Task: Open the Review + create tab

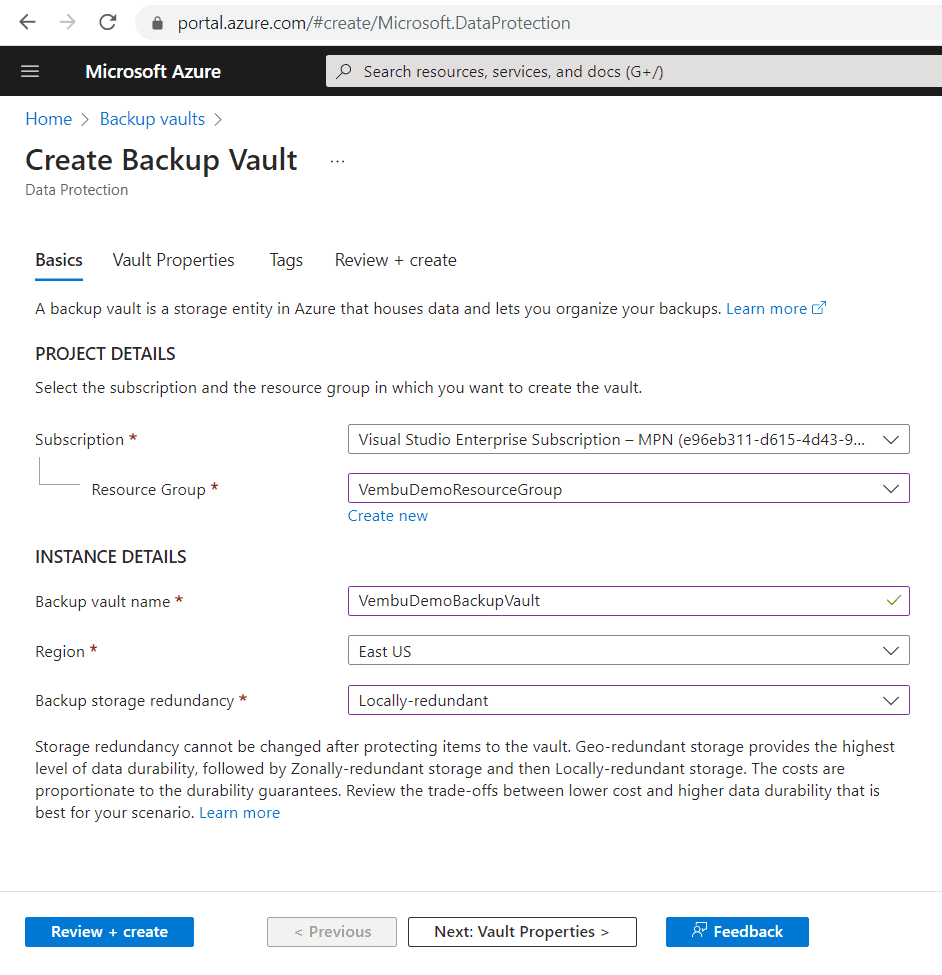Action: [x=395, y=260]
